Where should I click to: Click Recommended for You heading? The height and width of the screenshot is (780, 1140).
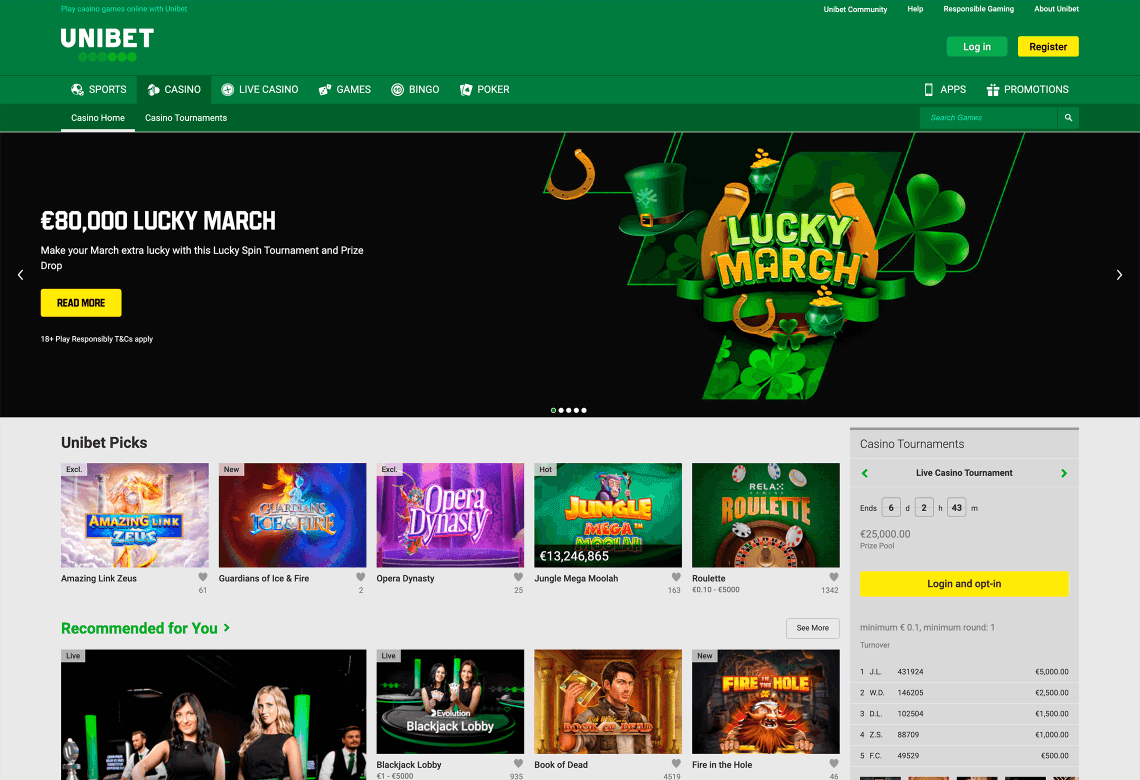(140, 628)
